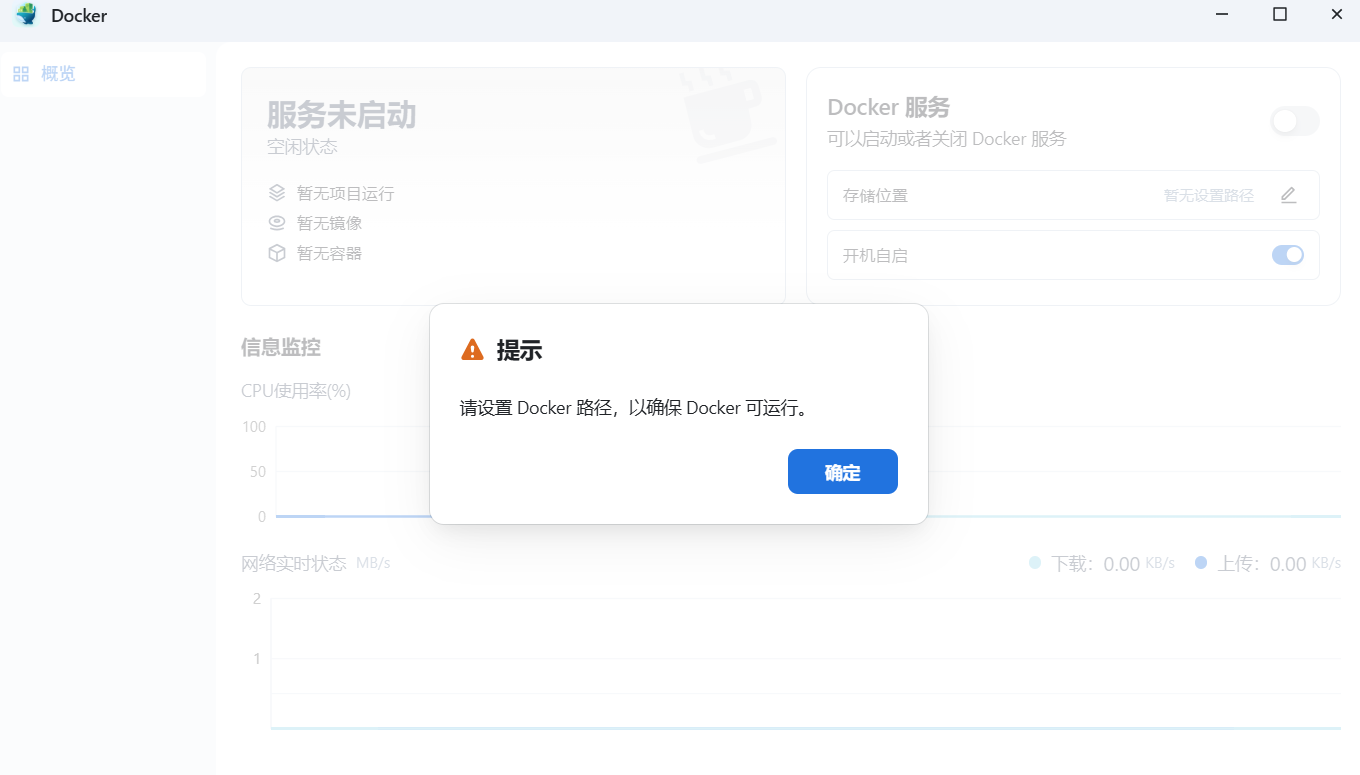This screenshot has height=775, width=1360.
Task: Click the orange warning icon in the dialog
Action: click(472, 350)
